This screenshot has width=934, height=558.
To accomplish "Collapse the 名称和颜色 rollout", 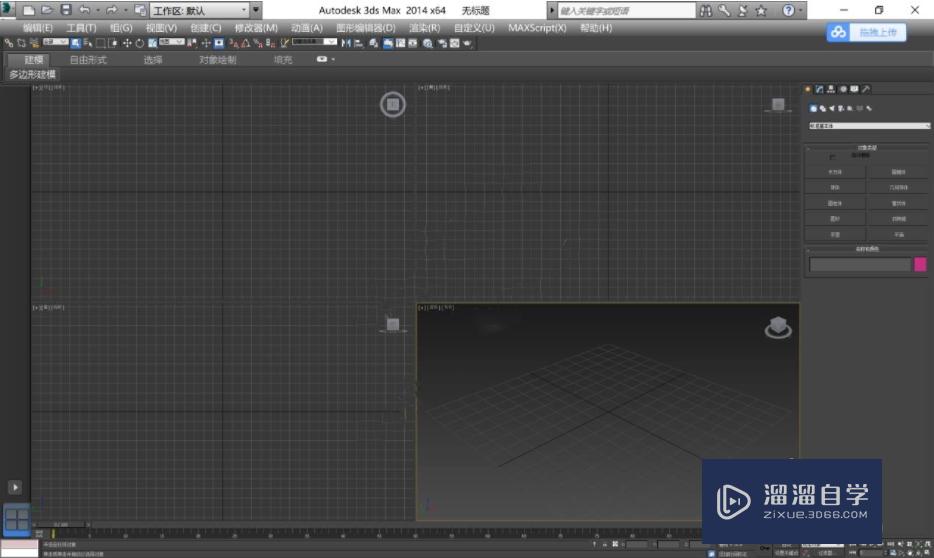I will 867,249.
